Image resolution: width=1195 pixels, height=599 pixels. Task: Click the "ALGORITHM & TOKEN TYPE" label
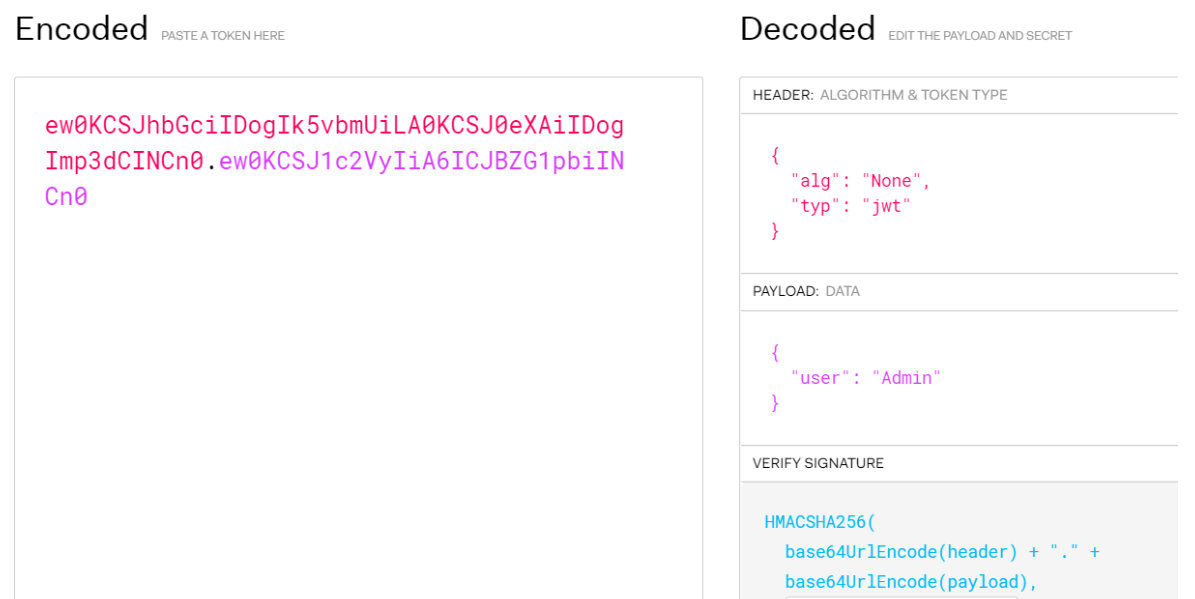coord(913,95)
